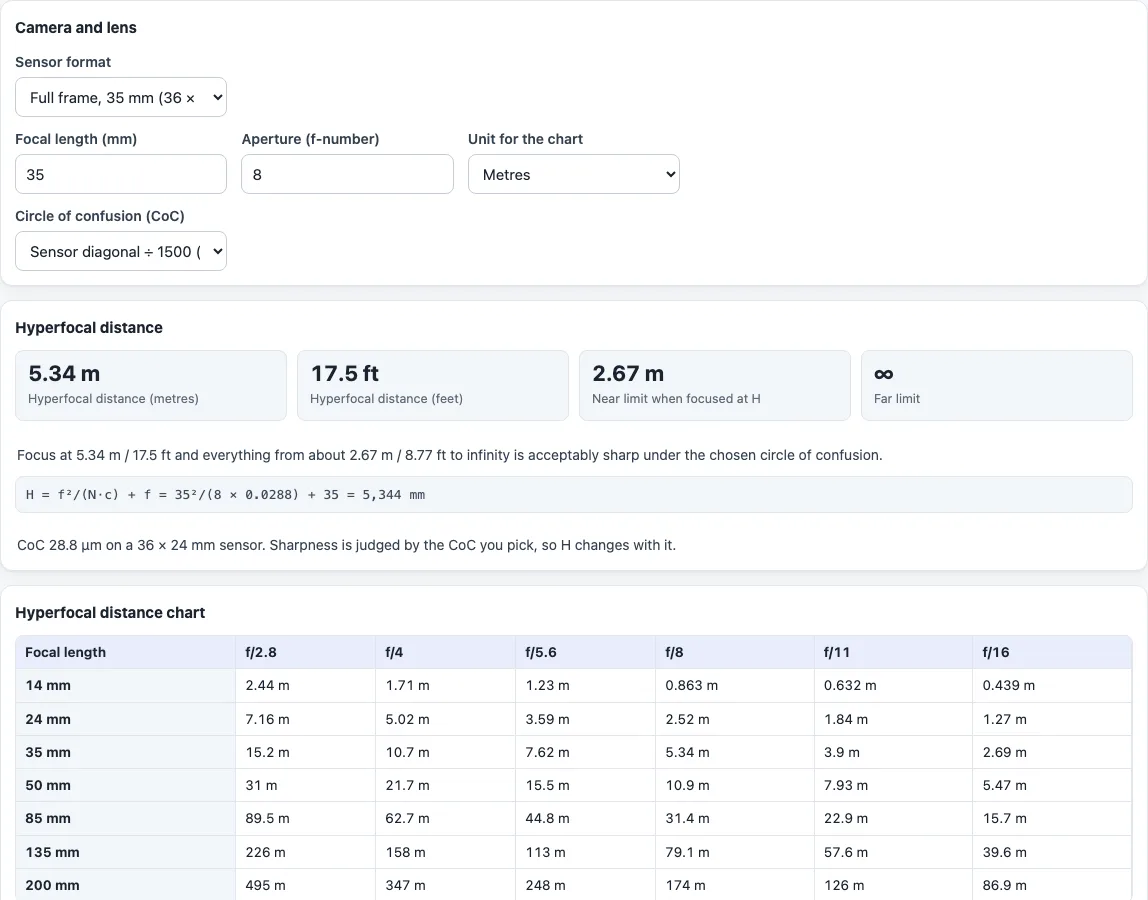The image size is (1148, 900).
Task: Select the "15.2 m" table cell
Action: tap(305, 752)
